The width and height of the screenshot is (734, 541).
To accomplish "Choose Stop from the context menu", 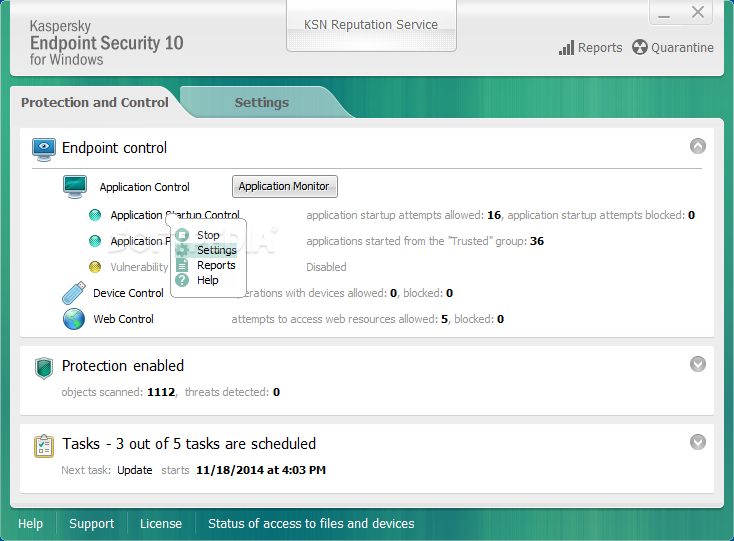I will click(x=206, y=235).
